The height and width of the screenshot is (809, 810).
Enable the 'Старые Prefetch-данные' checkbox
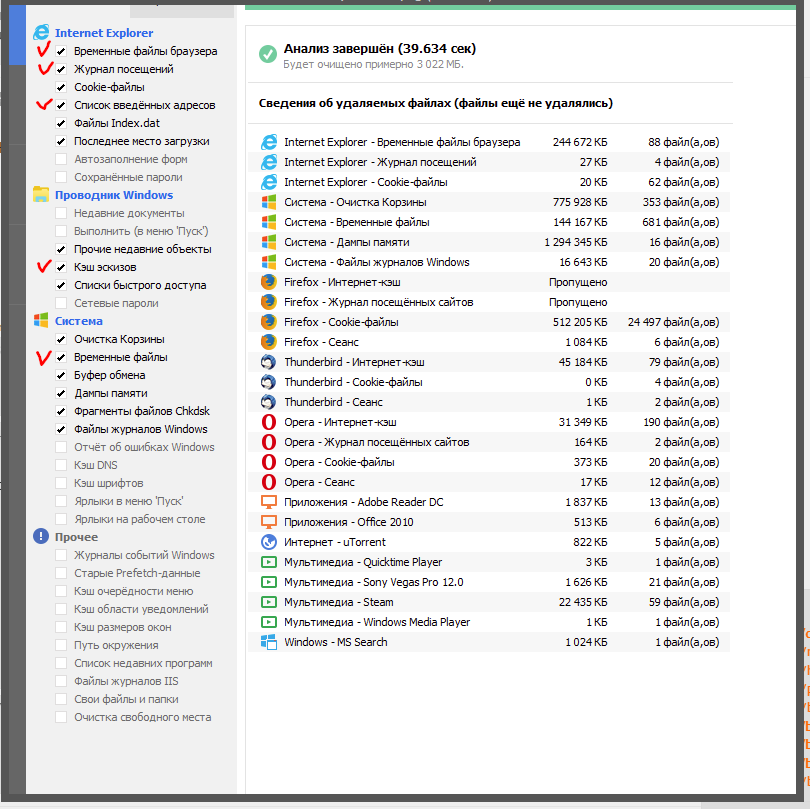[x=61, y=573]
